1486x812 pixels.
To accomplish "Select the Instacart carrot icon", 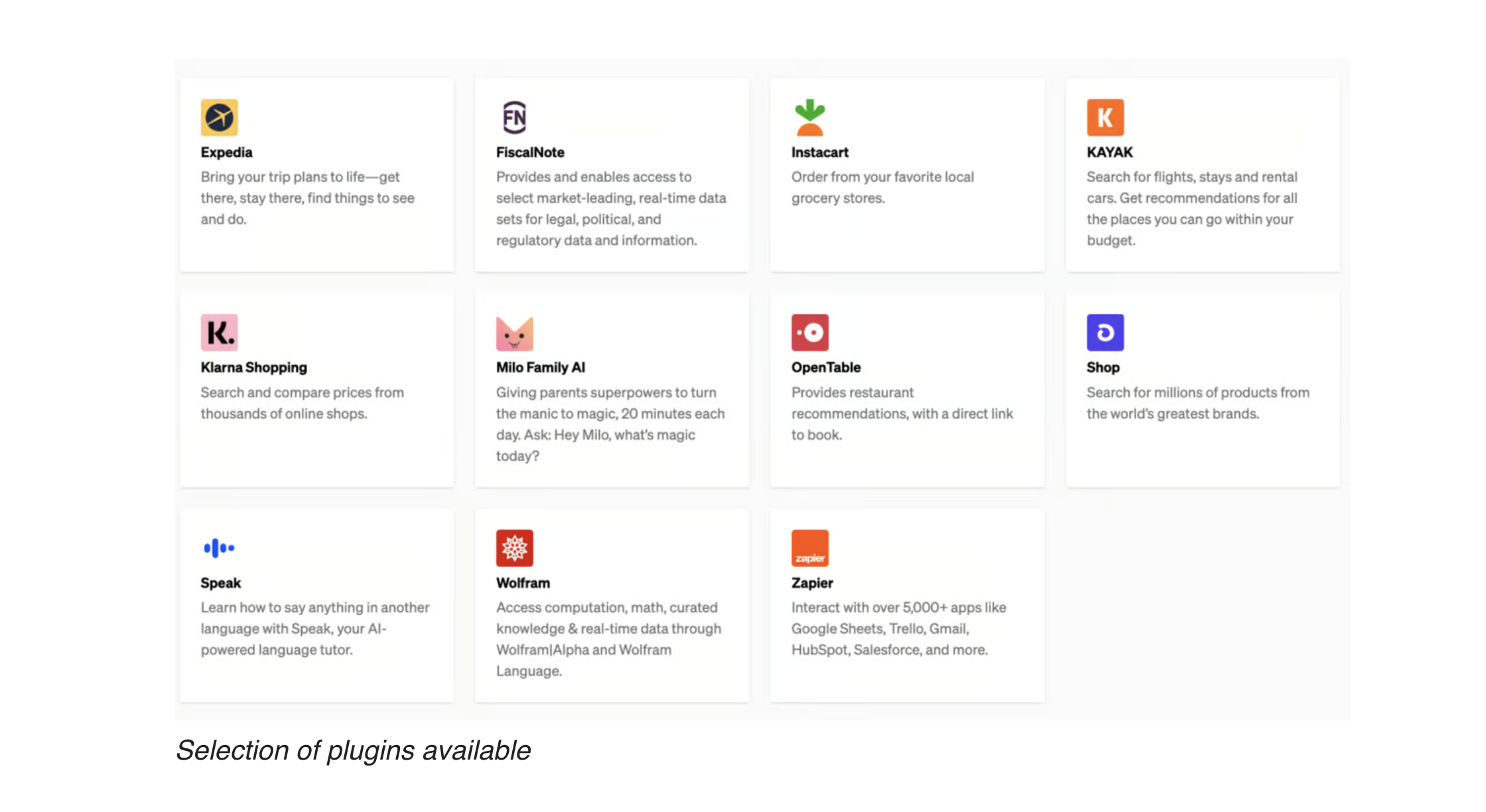I will (809, 117).
